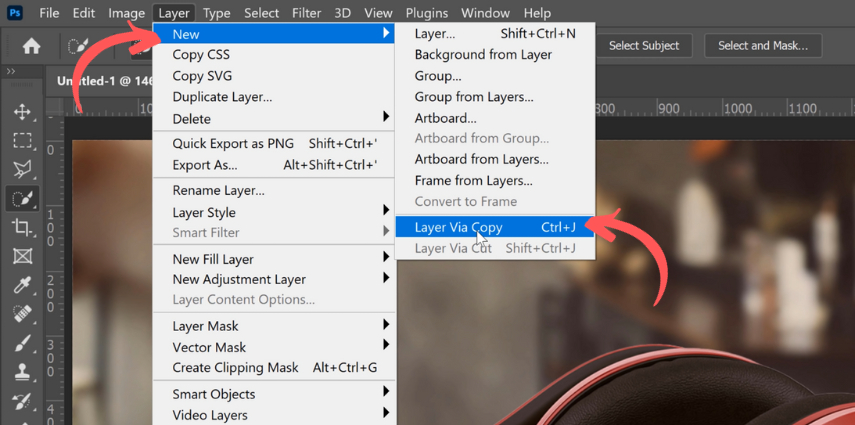Choose Group... in New submenu
This screenshot has width=855, height=425.
click(495, 76)
